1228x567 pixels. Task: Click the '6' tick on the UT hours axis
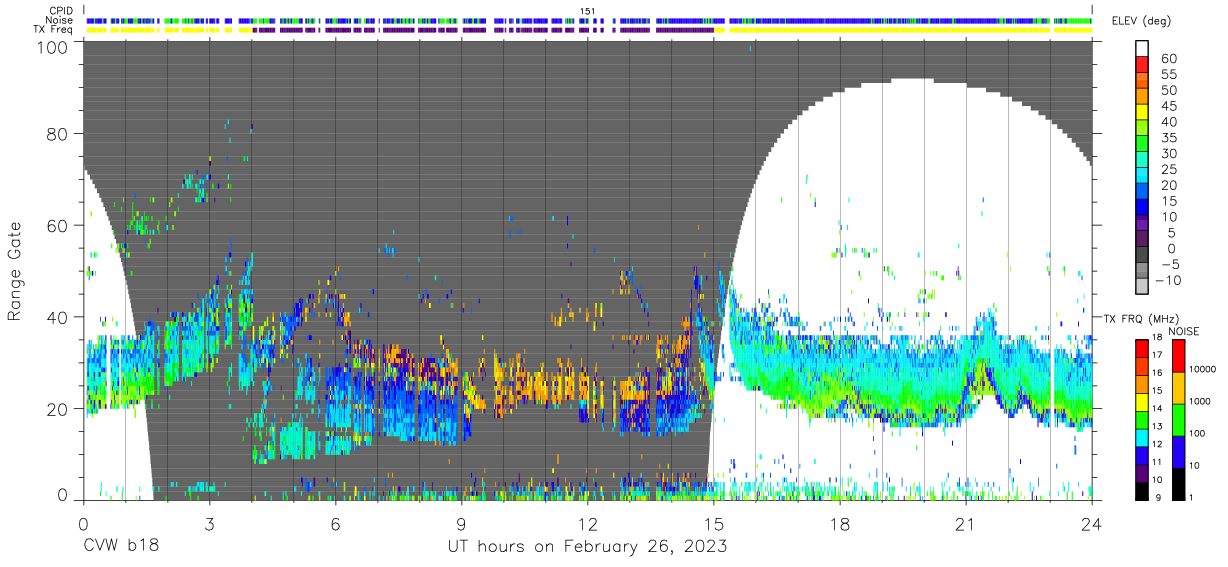(x=335, y=523)
